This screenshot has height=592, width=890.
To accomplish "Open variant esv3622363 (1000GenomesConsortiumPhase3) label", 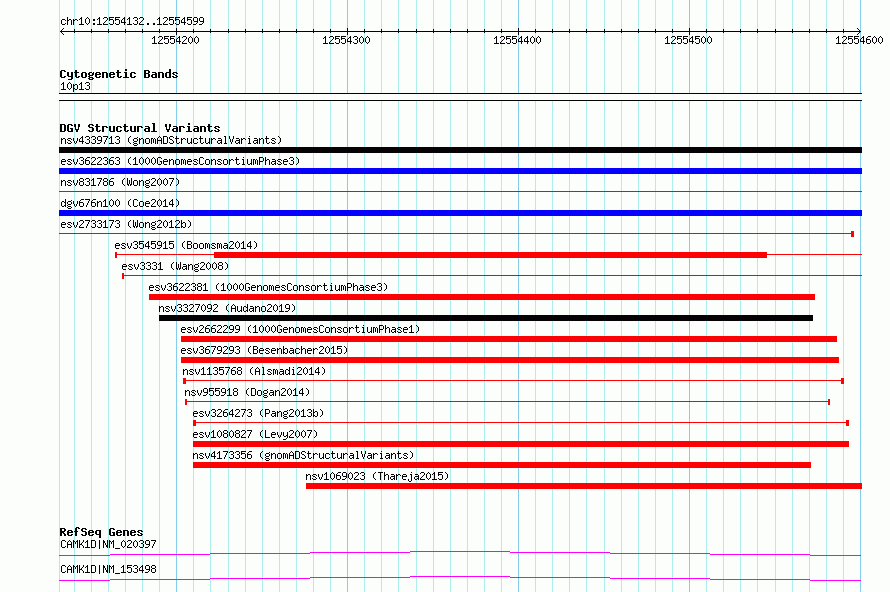I will (x=180, y=161).
